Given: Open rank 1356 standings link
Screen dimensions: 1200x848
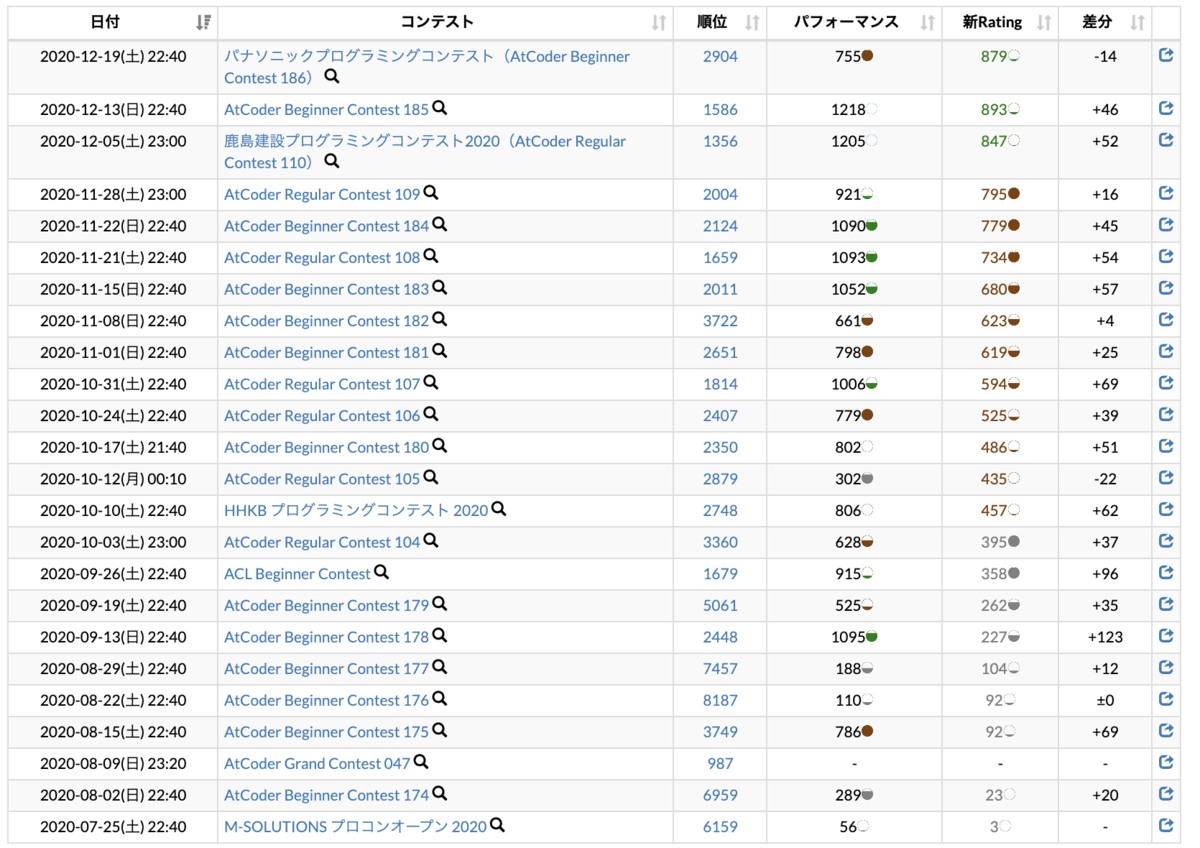Looking at the screenshot, I should coord(720,142).
